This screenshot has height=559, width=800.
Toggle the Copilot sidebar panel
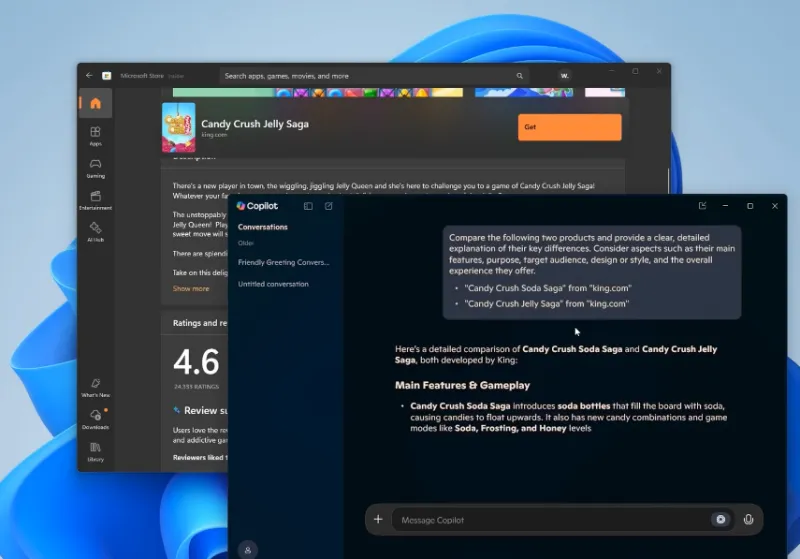(308, 206)
